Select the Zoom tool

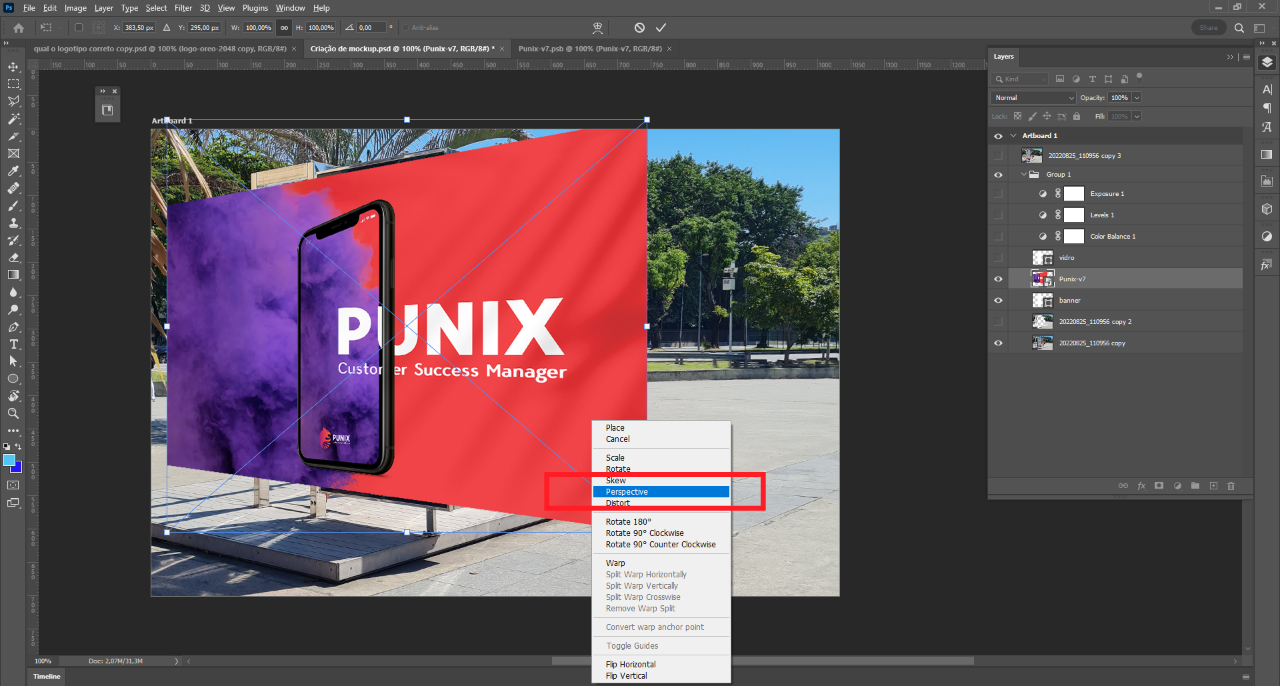pyautogui.click(x=14, y=413)
